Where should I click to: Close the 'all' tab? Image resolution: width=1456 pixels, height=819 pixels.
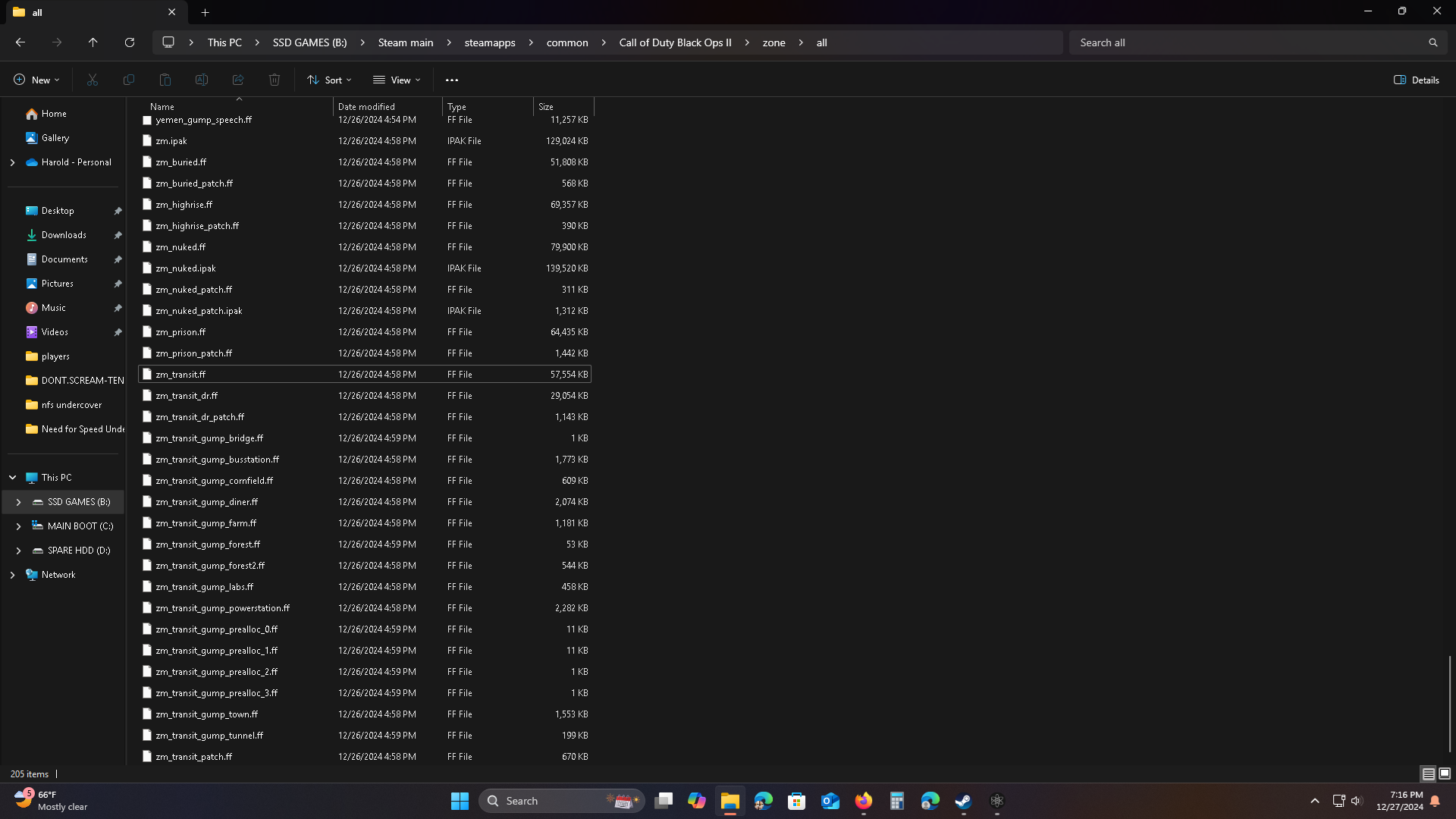[172, 12]
